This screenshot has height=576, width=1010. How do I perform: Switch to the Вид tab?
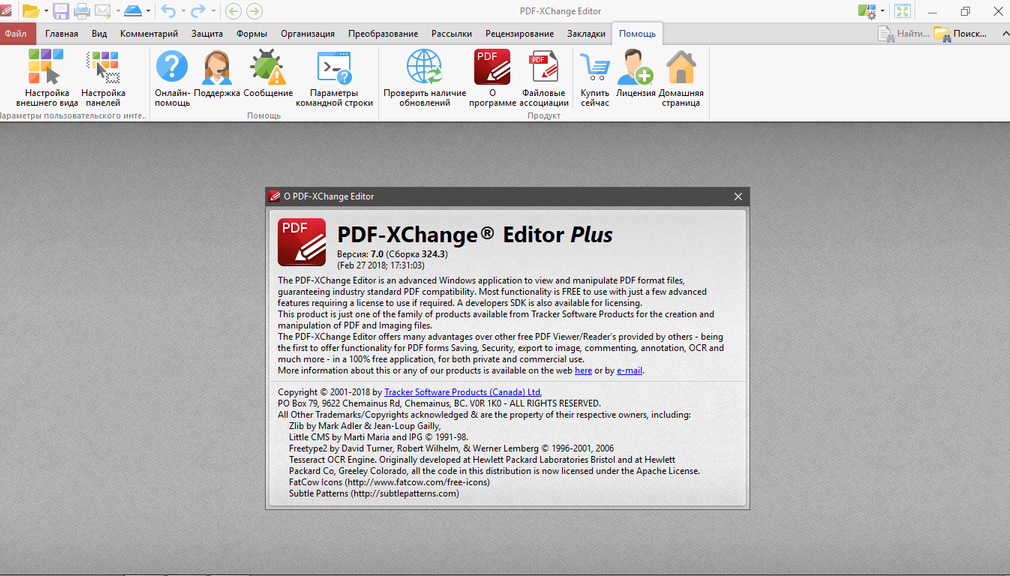99,34
